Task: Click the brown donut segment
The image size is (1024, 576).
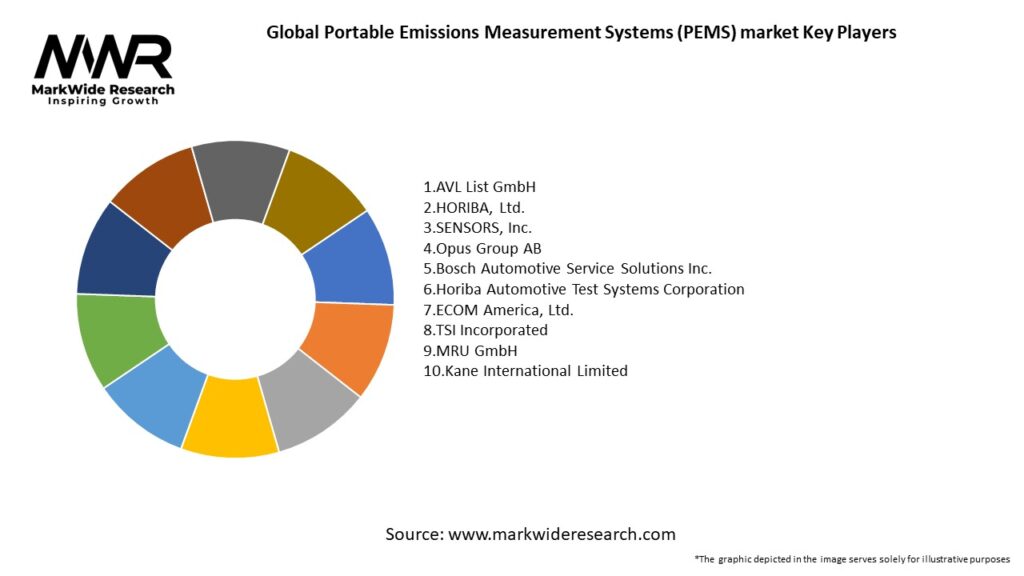Action: pos(160,194)
